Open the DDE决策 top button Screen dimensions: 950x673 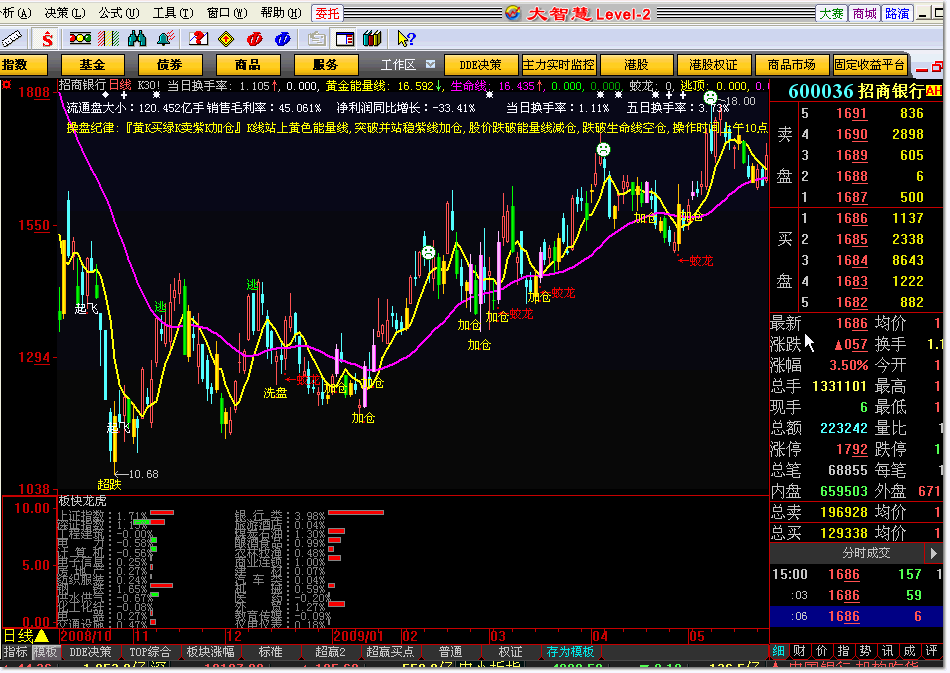click(480, 65)
